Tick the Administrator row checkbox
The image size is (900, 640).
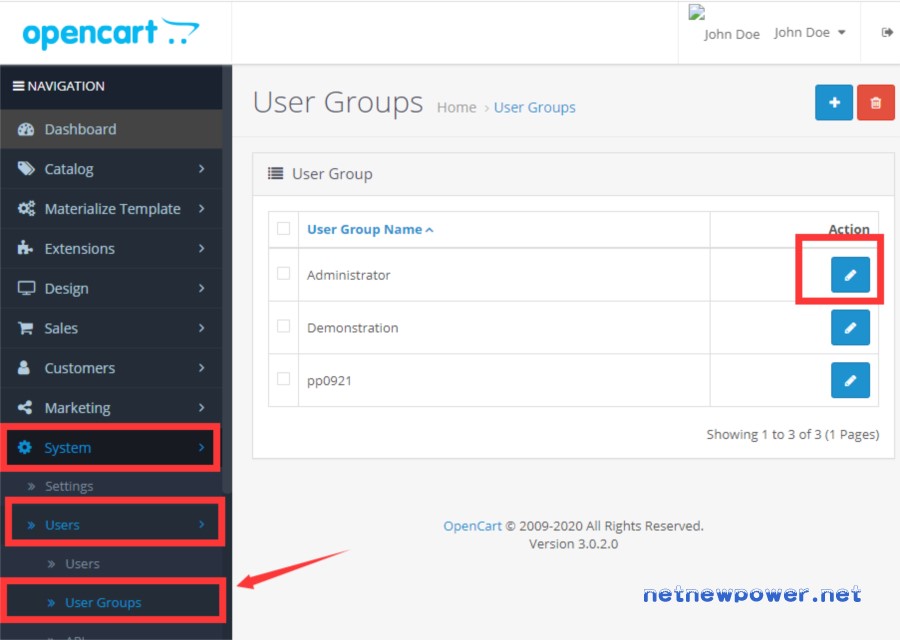point(283,273)
